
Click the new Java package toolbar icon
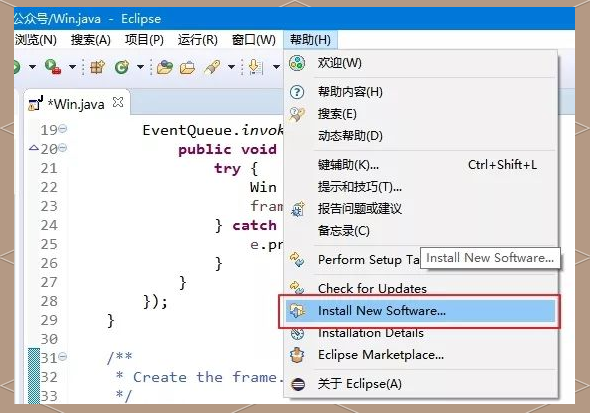(97, 67)
